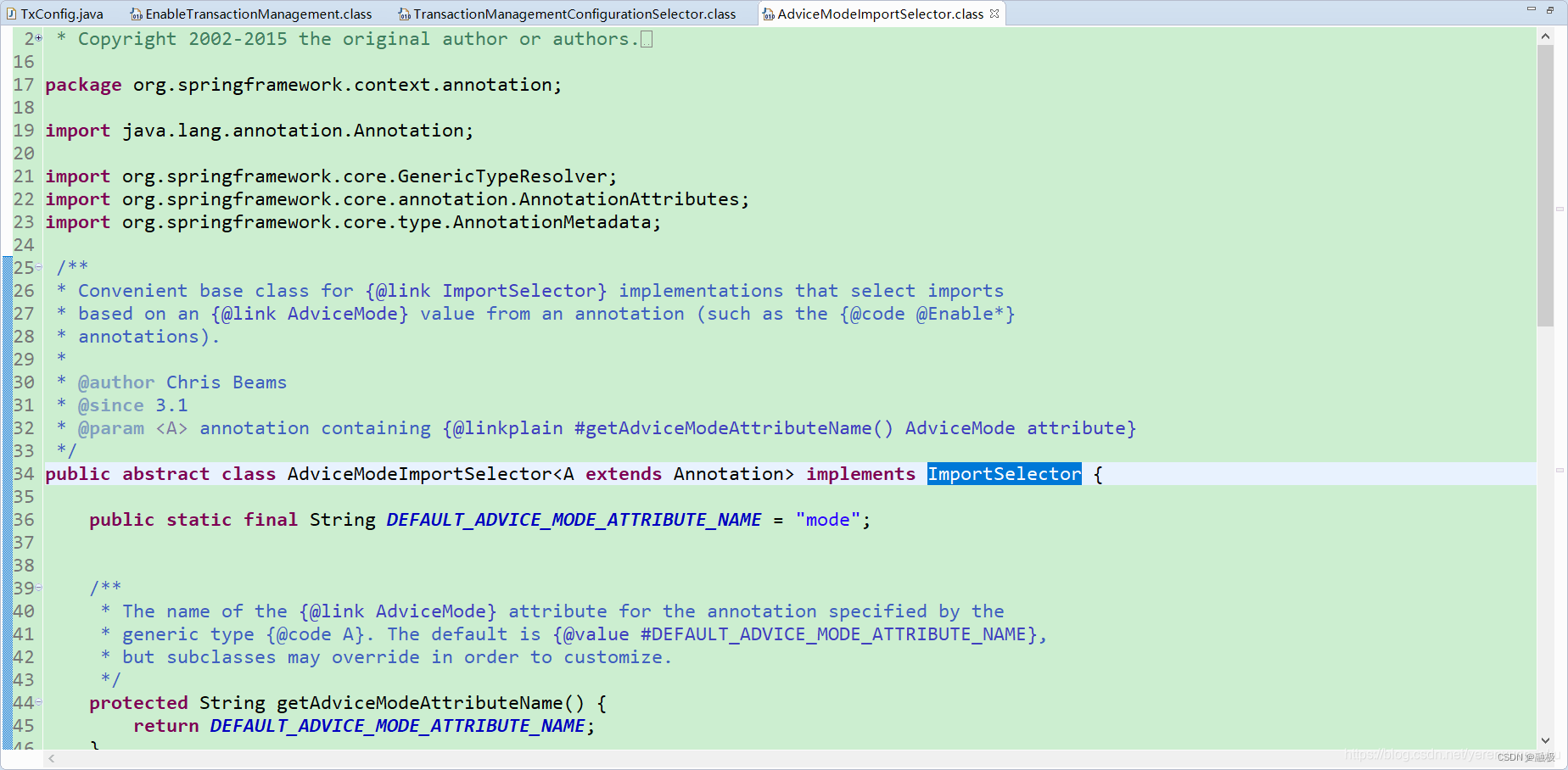Click the EnableTransactionManagement.class file icon
Screen dimensions: 1568x770
pos(136,14)
